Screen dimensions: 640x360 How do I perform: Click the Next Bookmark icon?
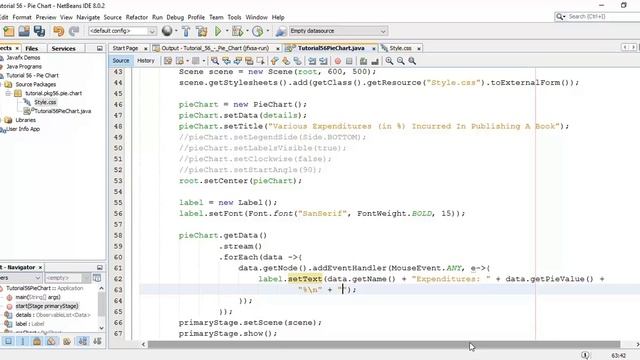[286, 61]
